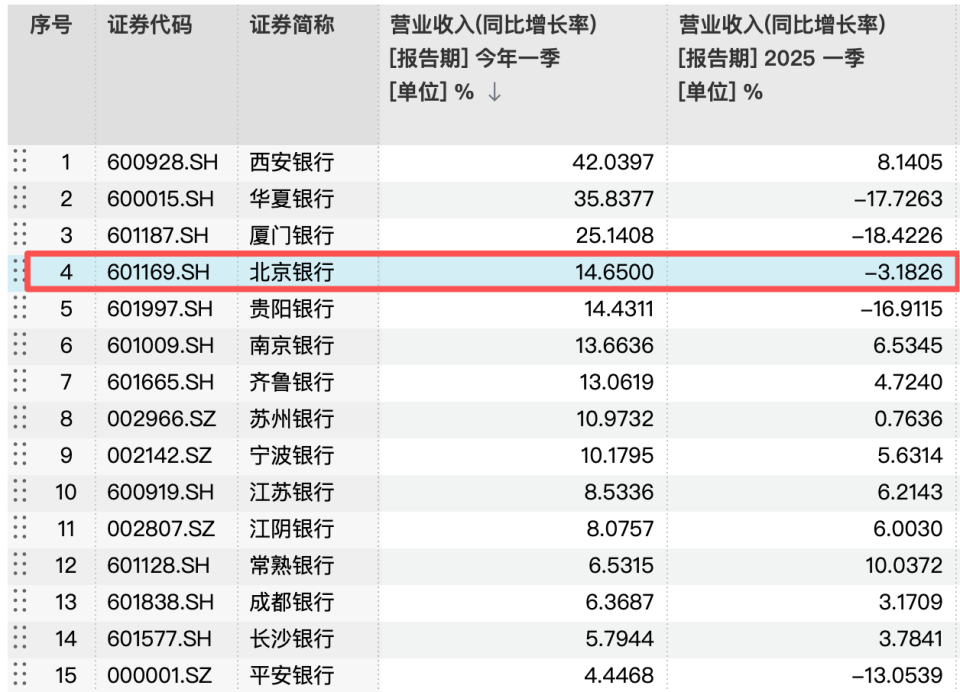Click the drag handle for 南京银行 row

click(x=20, y=345)
